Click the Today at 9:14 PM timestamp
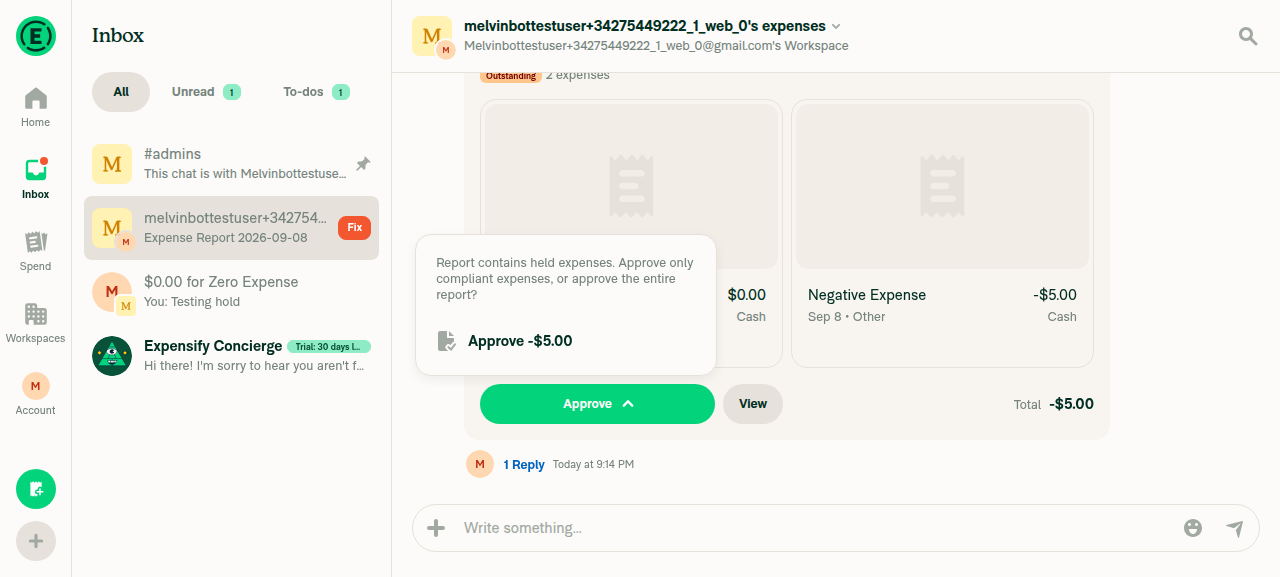1280x577 pixels. (593, 465)
